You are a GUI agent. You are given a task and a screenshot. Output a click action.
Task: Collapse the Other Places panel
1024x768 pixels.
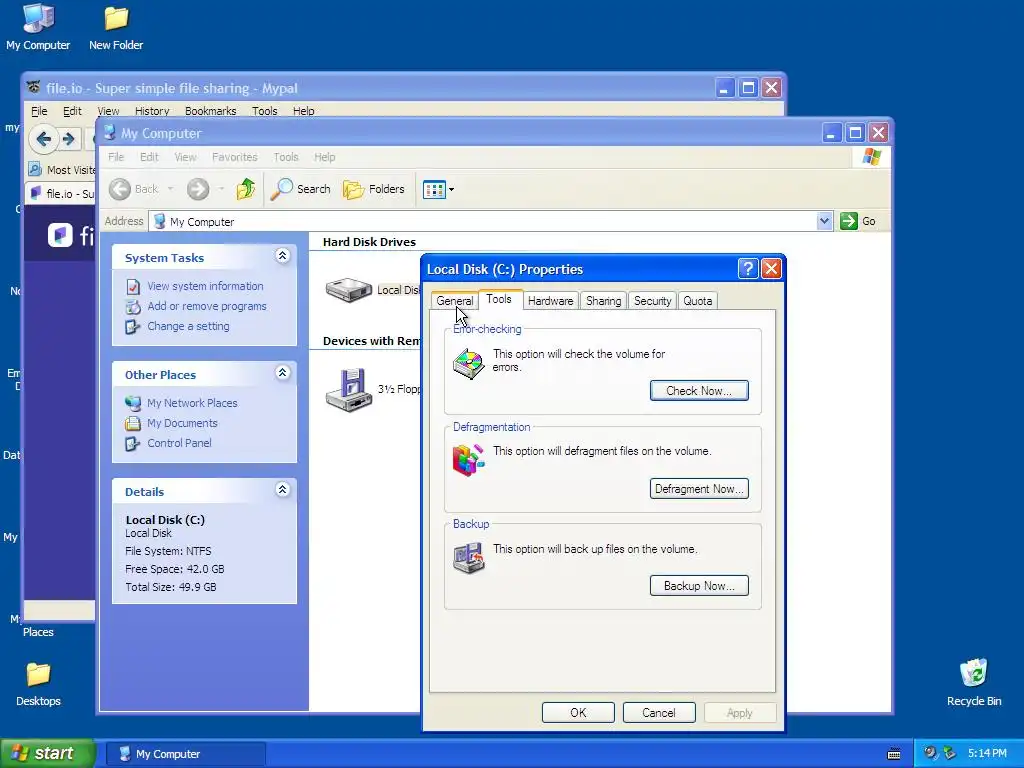(x=282, y=372)
